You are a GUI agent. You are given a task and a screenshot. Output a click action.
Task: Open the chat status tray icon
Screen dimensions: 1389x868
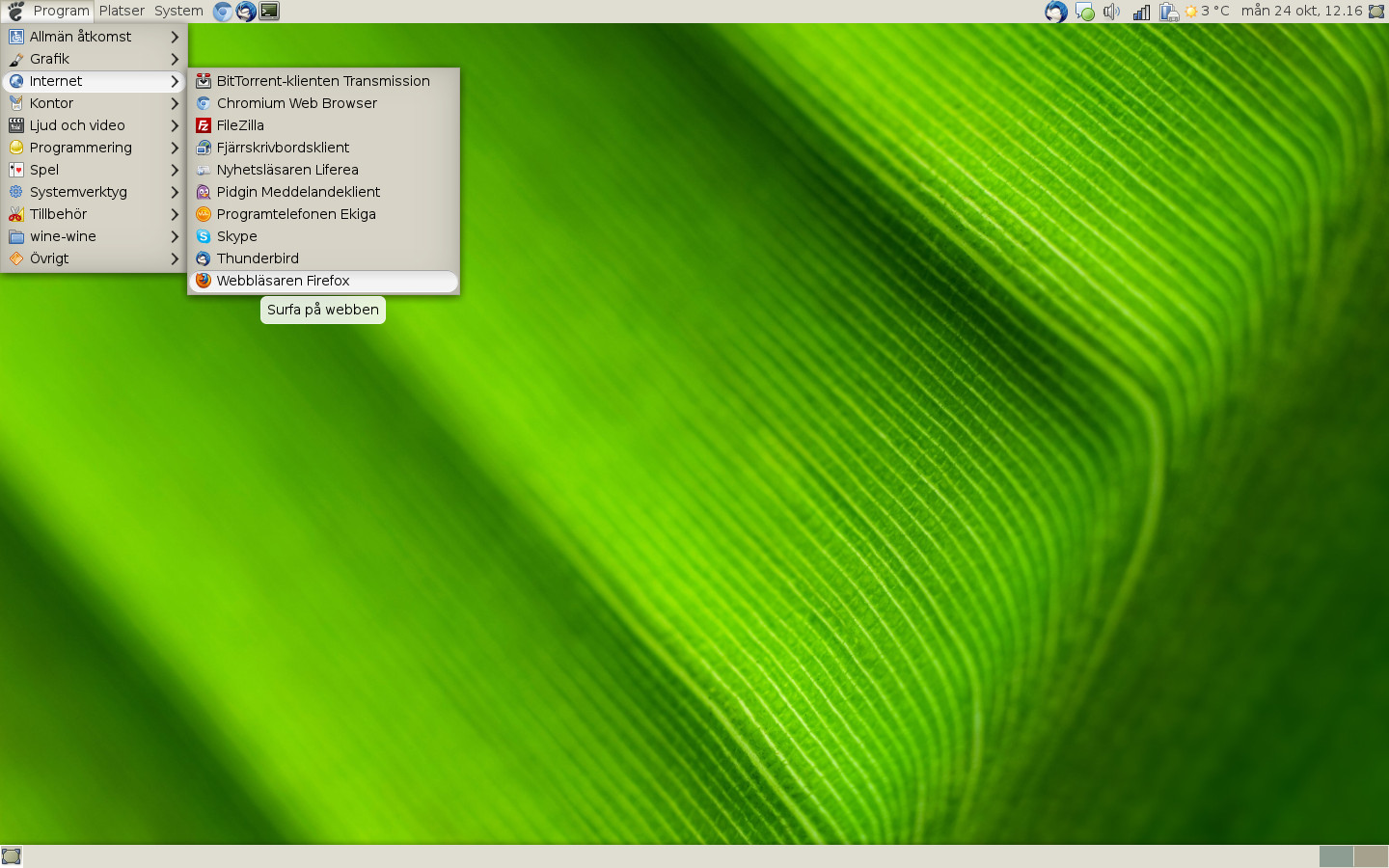click(1085, 12)
